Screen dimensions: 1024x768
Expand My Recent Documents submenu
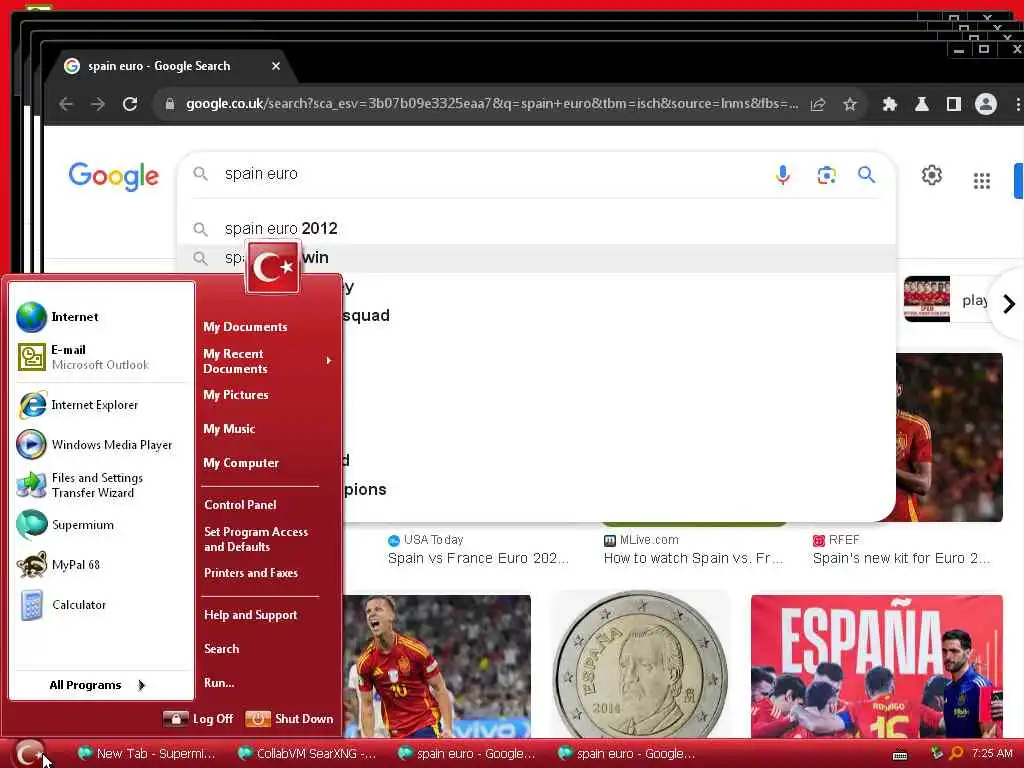(x=268, y=361)
